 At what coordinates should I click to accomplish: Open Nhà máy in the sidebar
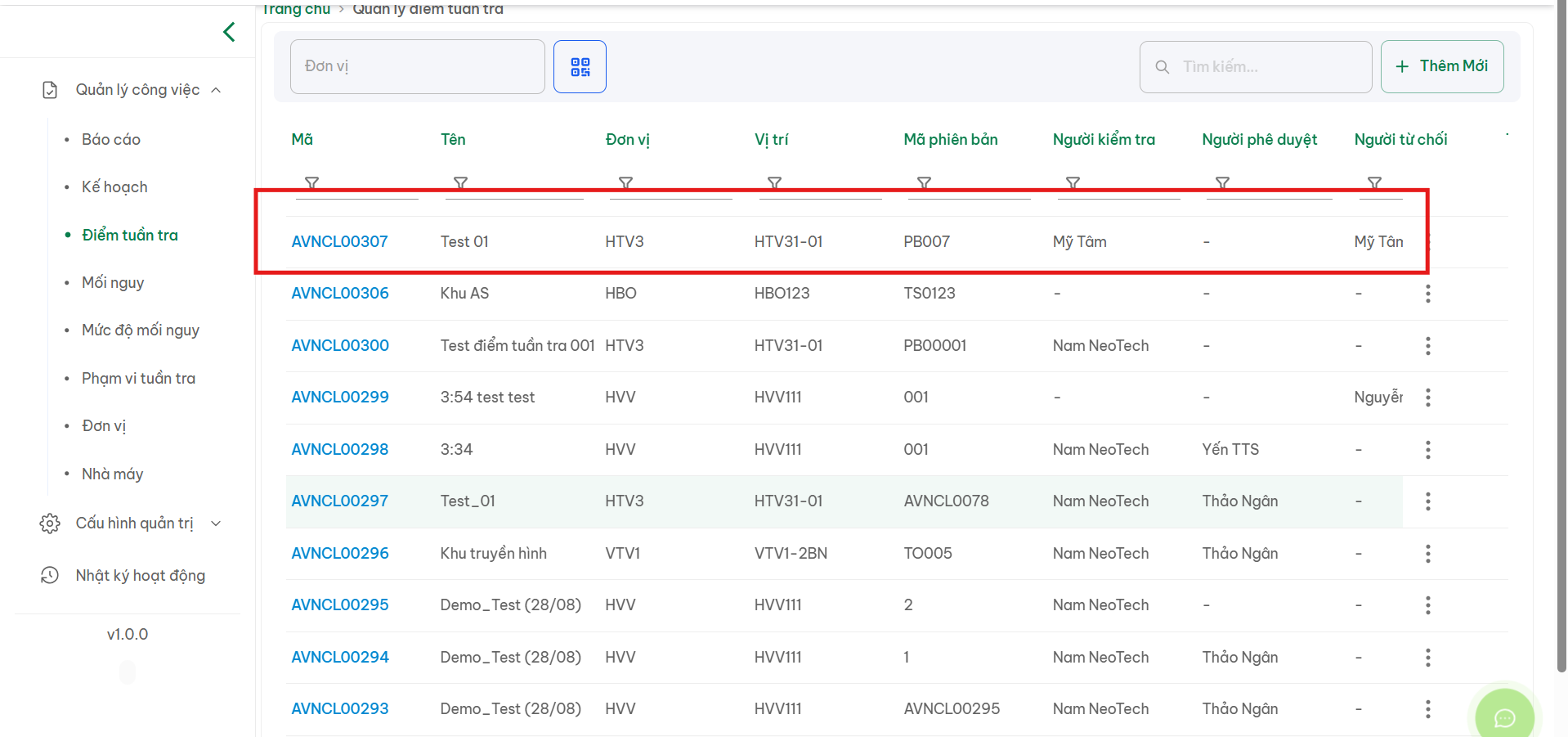coord(112,474)
